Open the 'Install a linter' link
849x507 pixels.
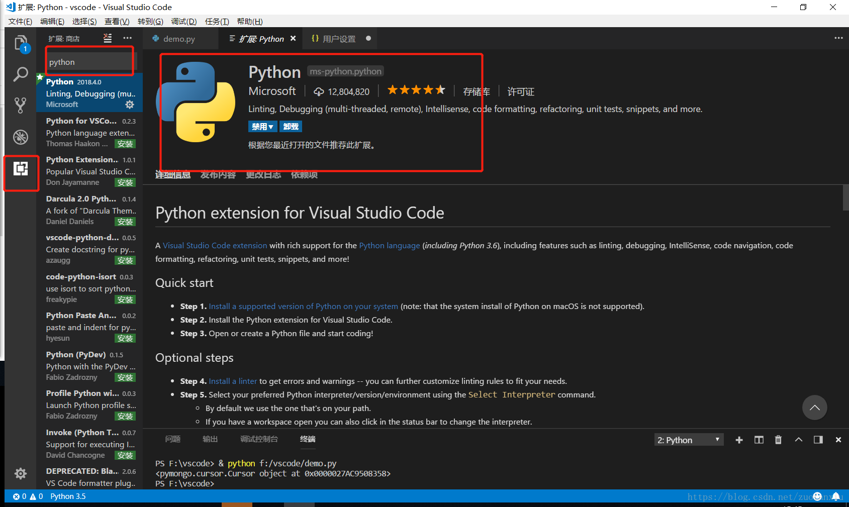pos(233,381)
